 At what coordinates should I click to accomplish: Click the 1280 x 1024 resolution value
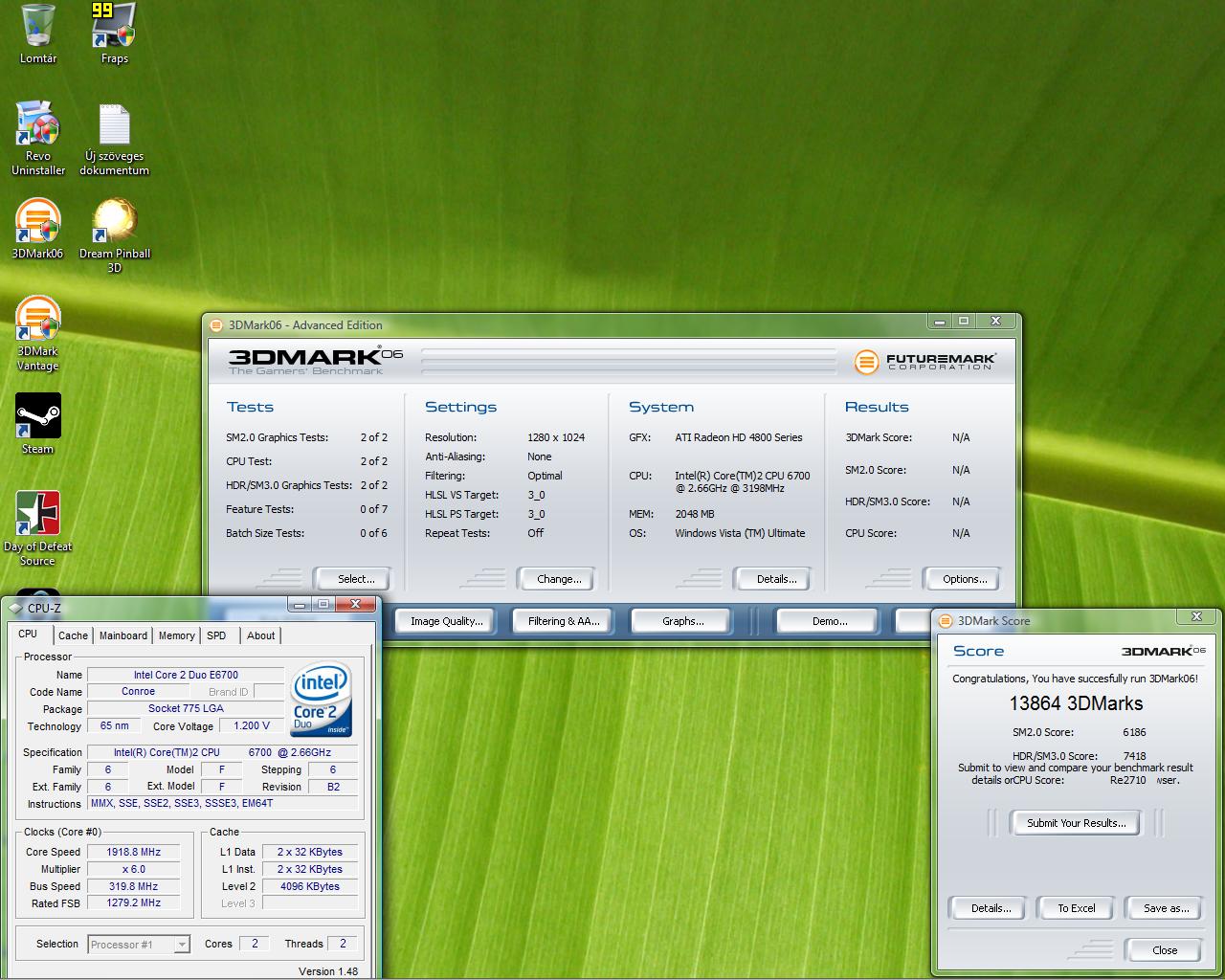click(556, 437)
